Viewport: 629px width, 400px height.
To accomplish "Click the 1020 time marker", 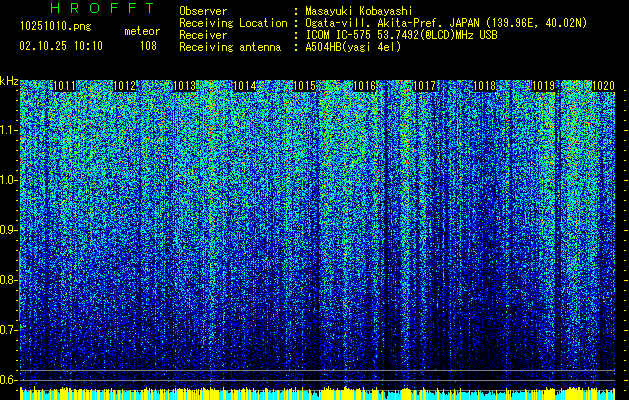I will [603, 86].
